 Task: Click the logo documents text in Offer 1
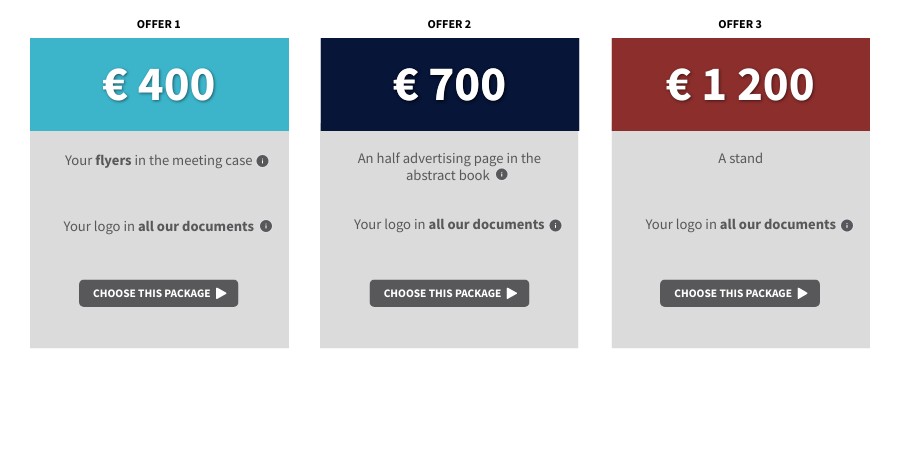pyautogui.click(x=158, y=226)
